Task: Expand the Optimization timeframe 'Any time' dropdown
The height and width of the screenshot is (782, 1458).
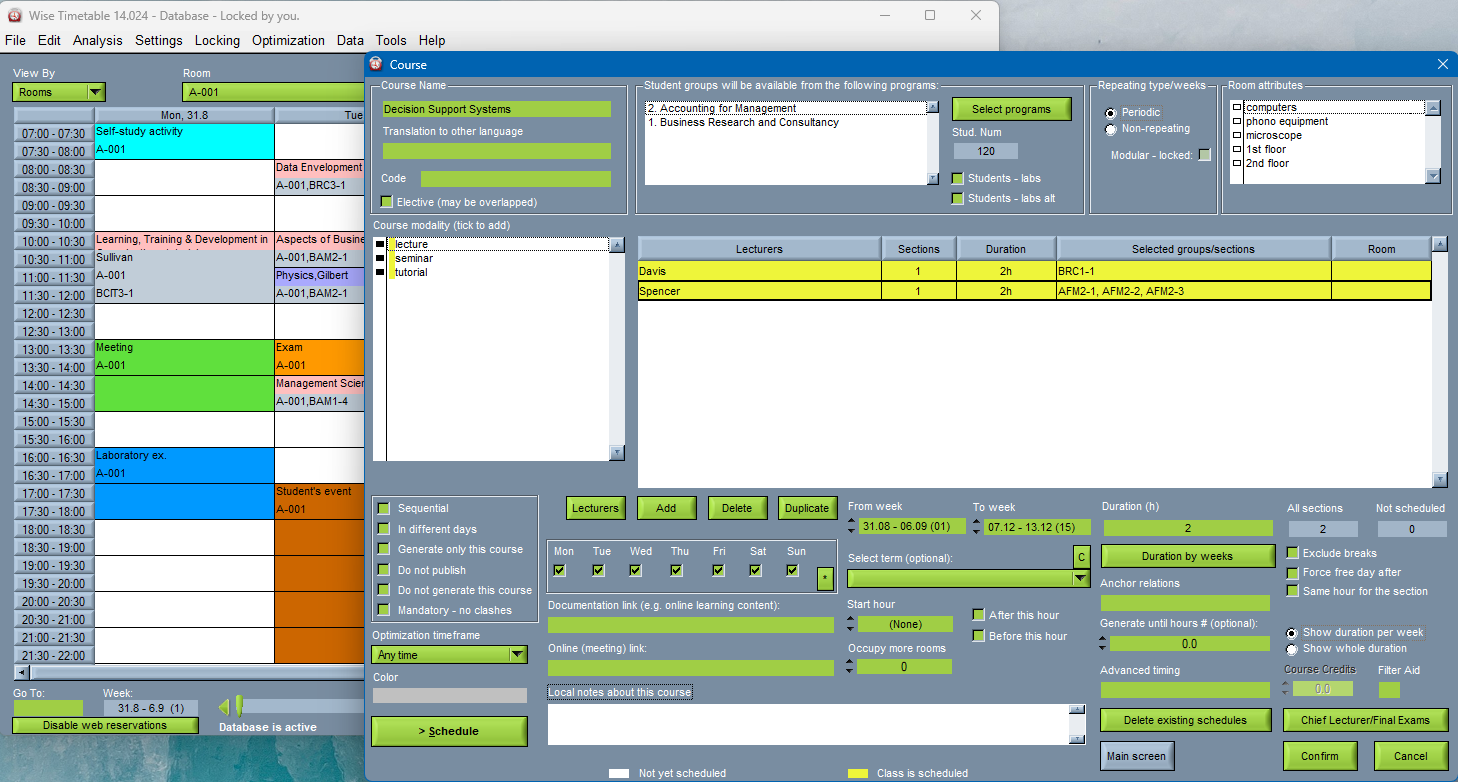Action: (x=517, y=655)
